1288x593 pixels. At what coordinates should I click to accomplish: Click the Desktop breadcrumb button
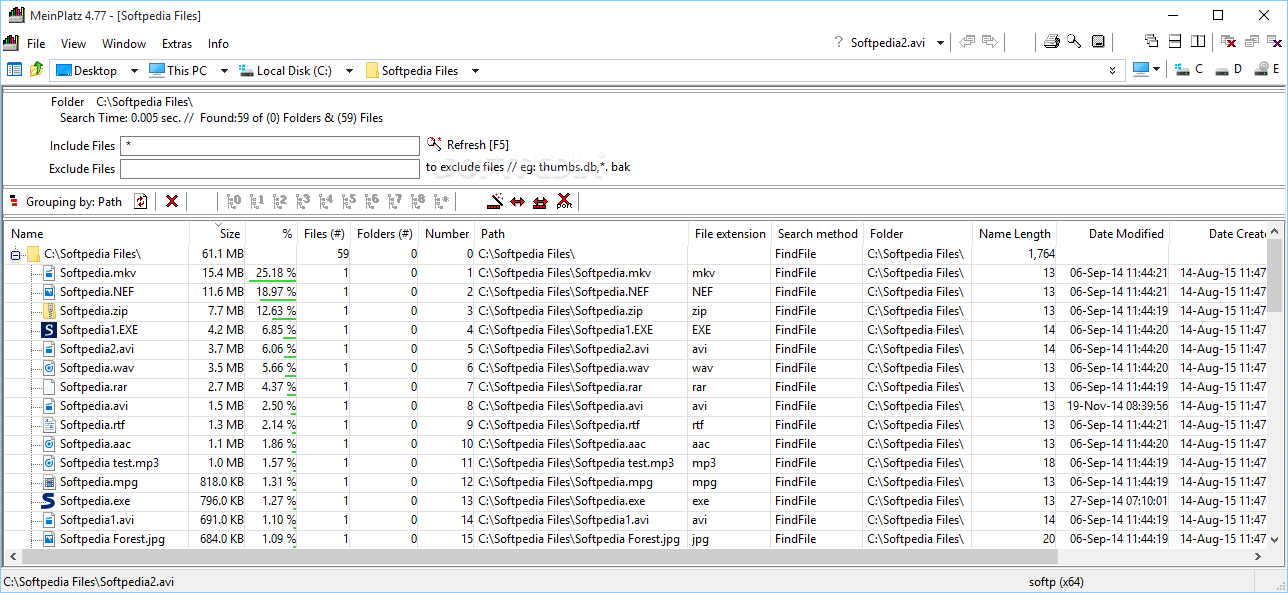[x=86, y=71]
